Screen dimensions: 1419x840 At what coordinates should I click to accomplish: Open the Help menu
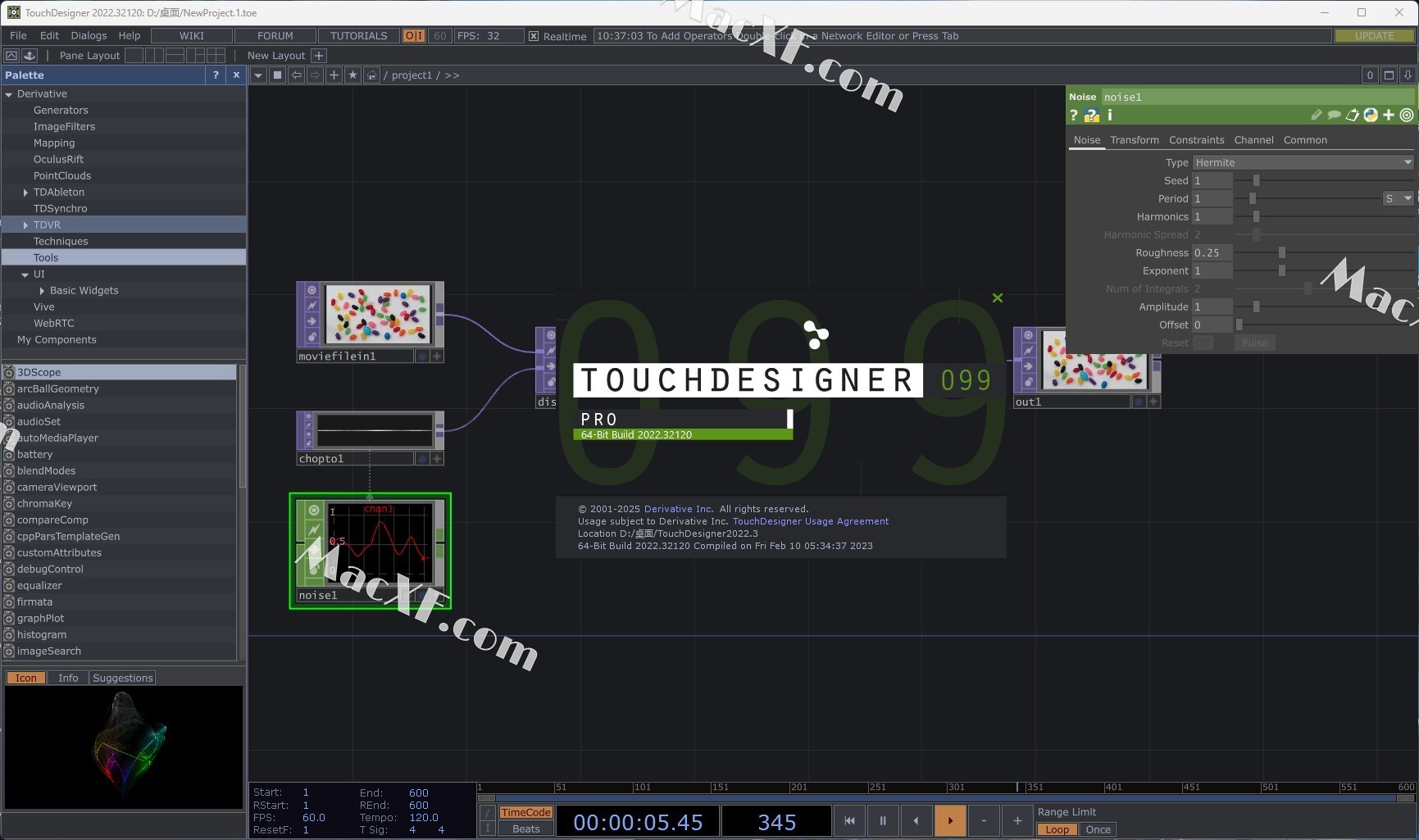[x=130, y=36]
